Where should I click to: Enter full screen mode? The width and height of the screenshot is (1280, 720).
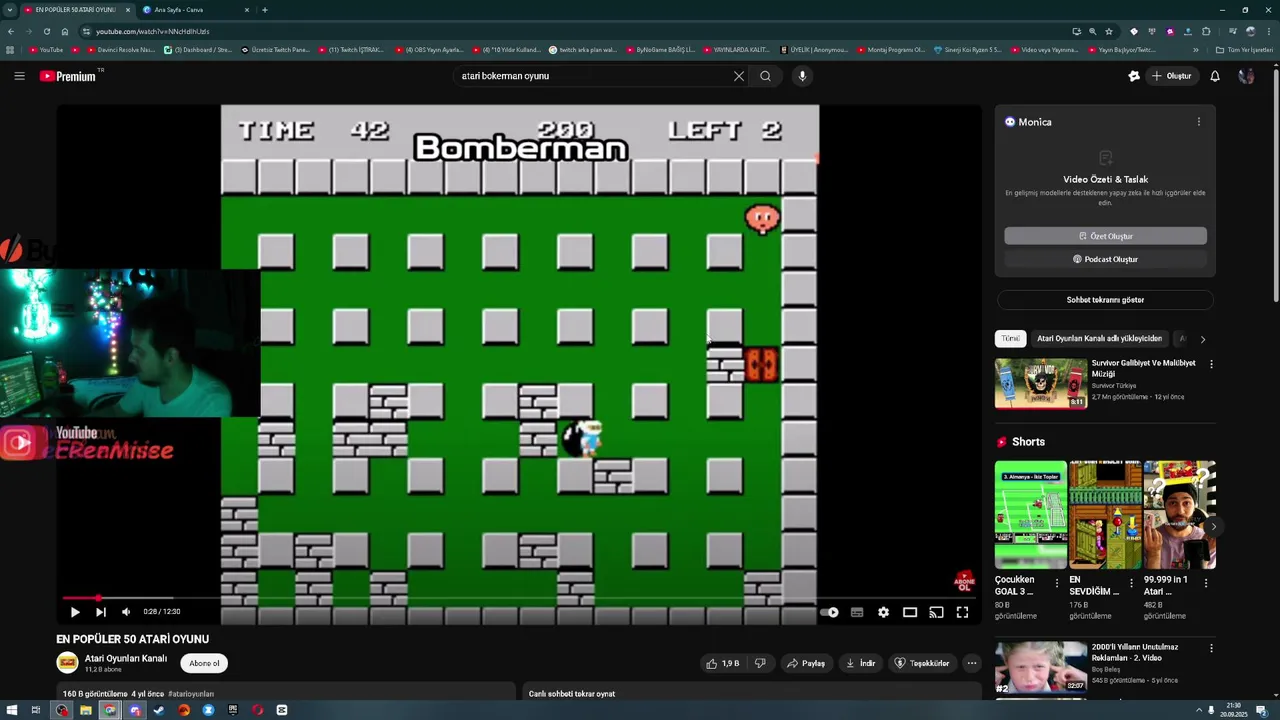(962, 612)
